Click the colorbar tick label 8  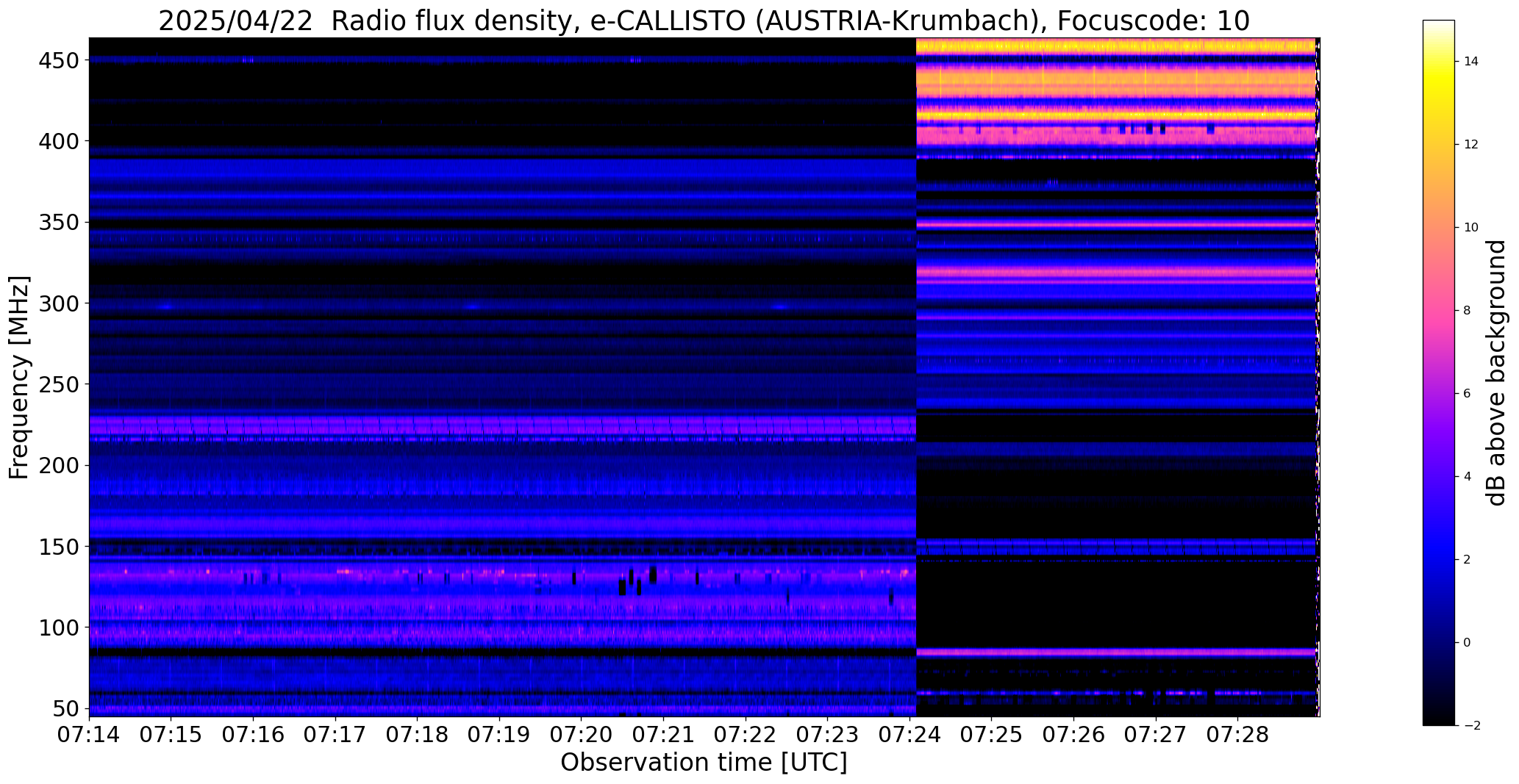coord(1468,311)
